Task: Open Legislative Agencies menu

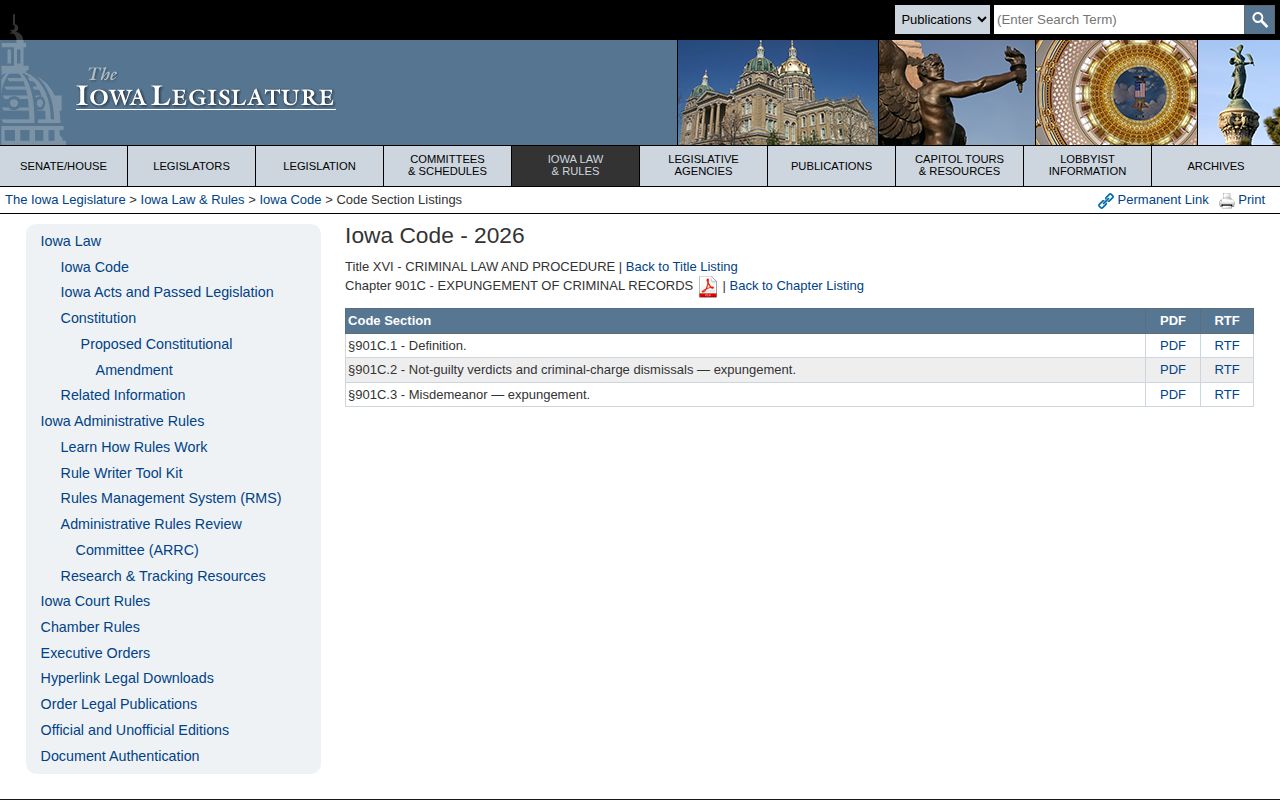Action: pyautogui.click(x=703, y=166)
